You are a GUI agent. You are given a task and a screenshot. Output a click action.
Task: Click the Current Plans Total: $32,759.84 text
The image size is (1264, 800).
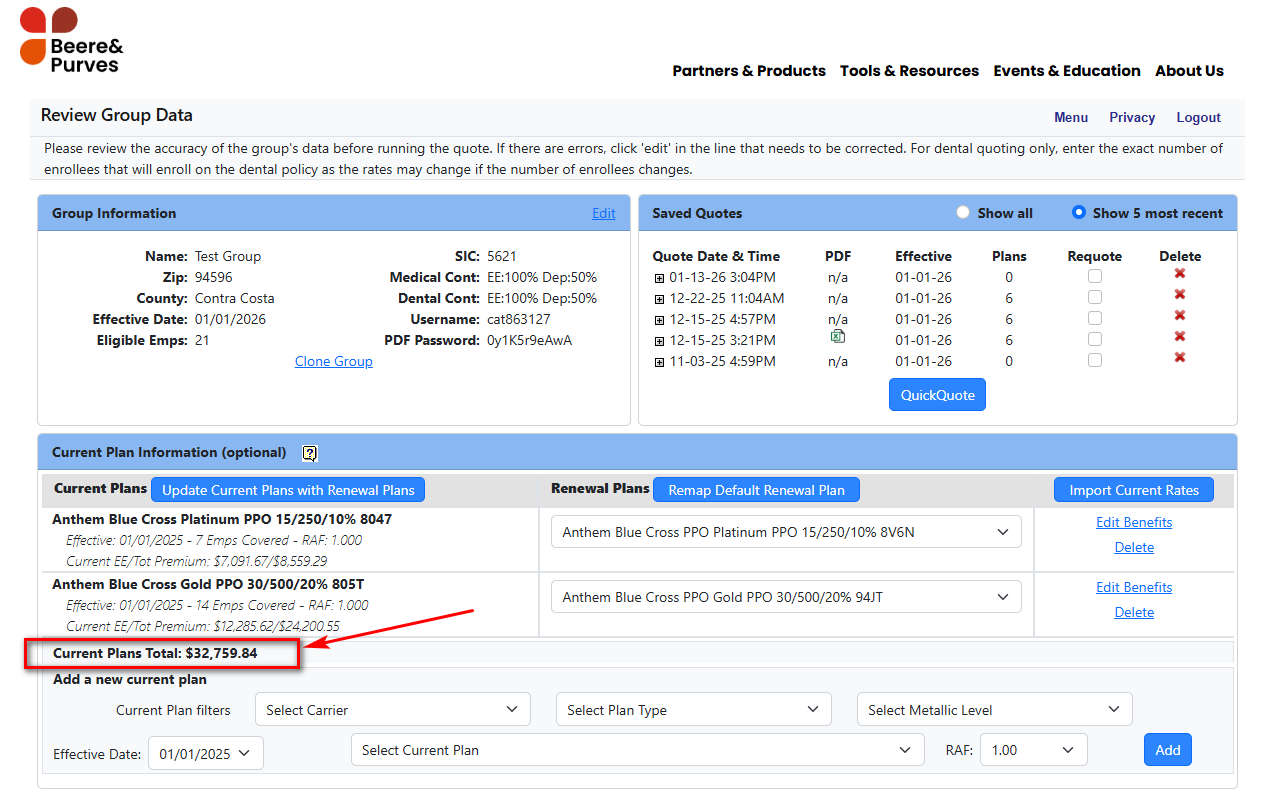pos(155,653)
